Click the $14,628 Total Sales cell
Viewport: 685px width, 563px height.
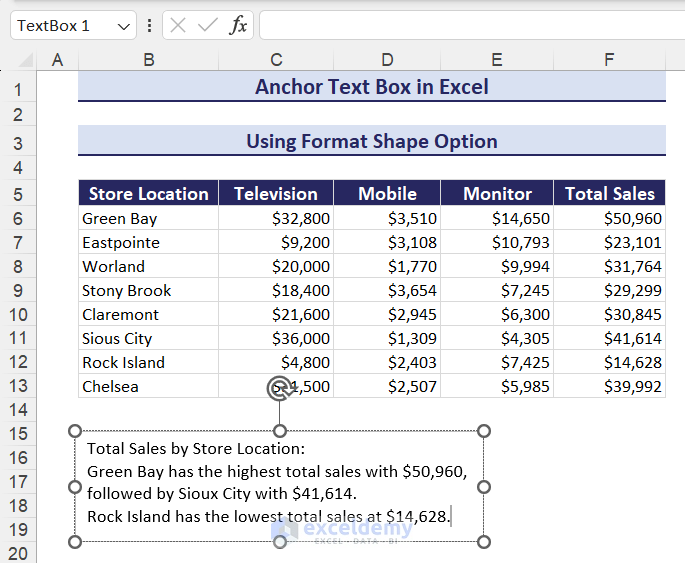(609, 363)
